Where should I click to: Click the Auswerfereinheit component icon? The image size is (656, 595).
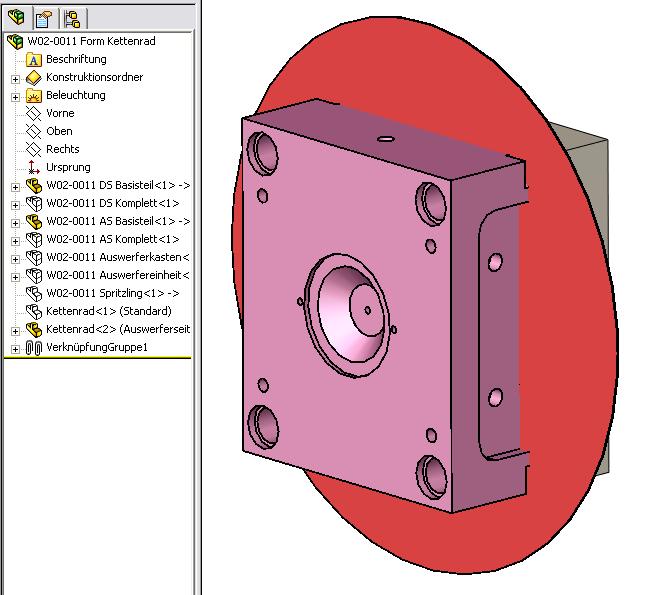click(x=34, y=276)
